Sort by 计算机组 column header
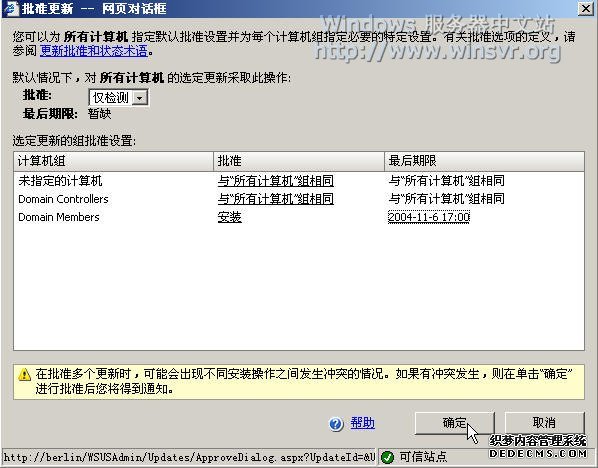 pos(114,161)
